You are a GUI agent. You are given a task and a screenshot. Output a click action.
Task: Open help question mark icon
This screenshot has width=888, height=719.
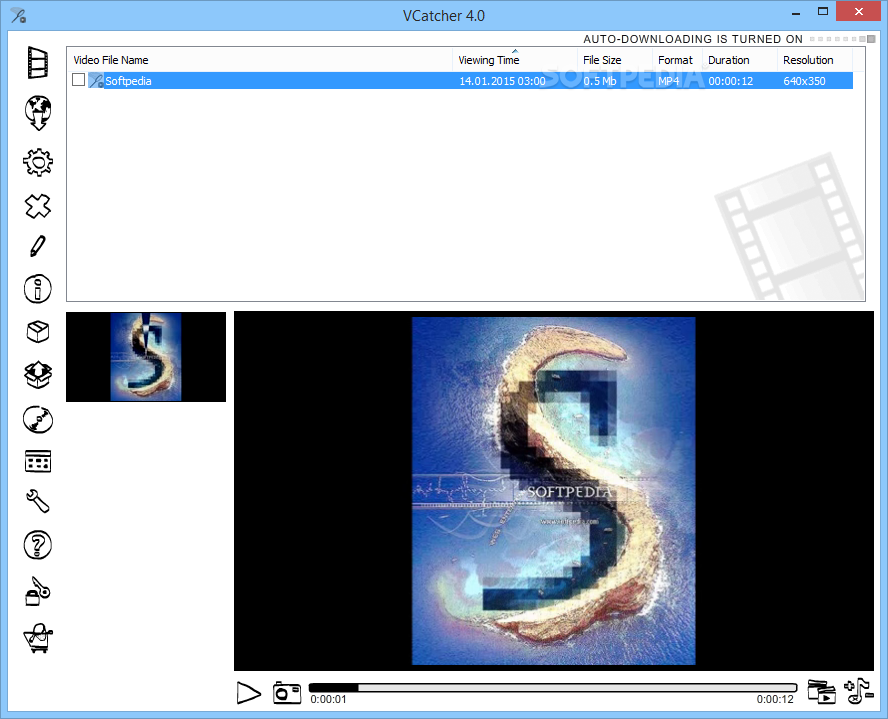(x=38, y=545)
